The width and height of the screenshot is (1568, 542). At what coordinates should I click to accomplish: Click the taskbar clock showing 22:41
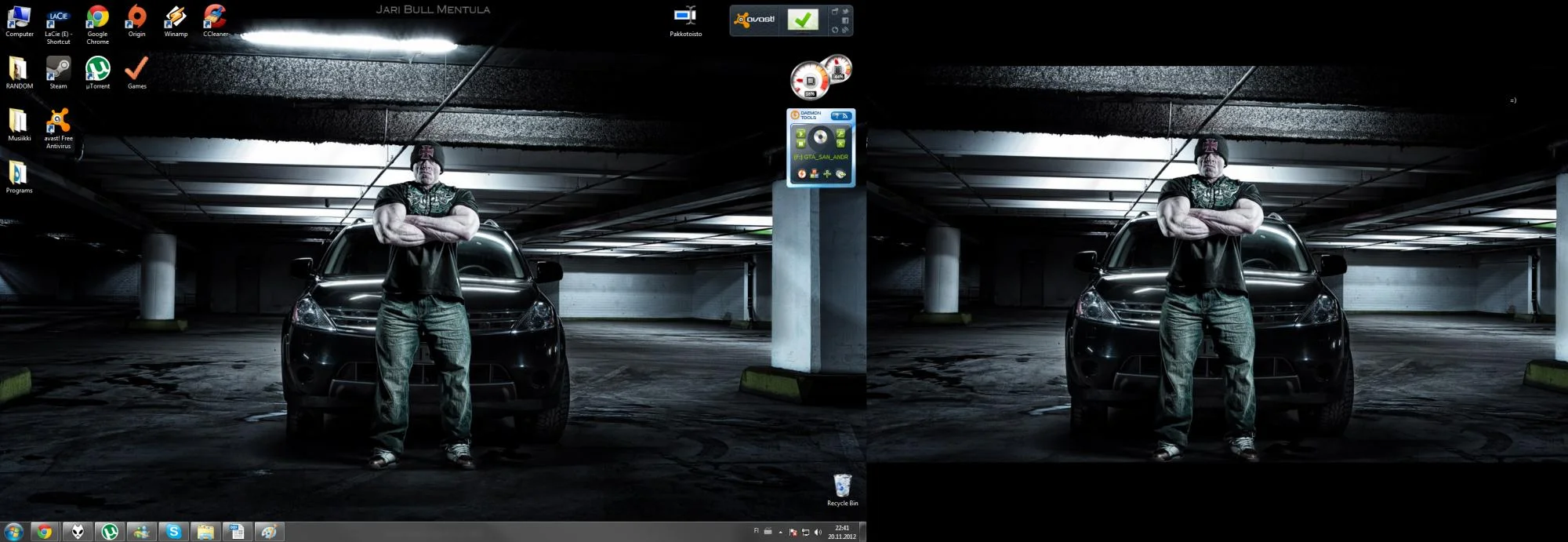[x=842, y=532]
